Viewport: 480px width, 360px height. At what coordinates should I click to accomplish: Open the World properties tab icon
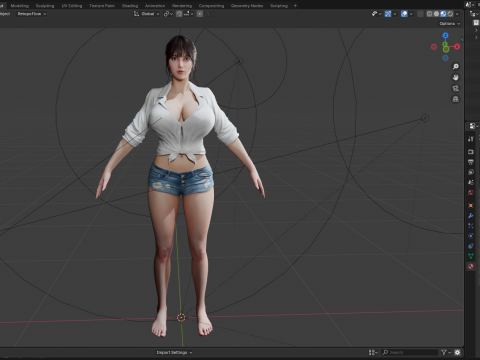[x=471, y=192]
